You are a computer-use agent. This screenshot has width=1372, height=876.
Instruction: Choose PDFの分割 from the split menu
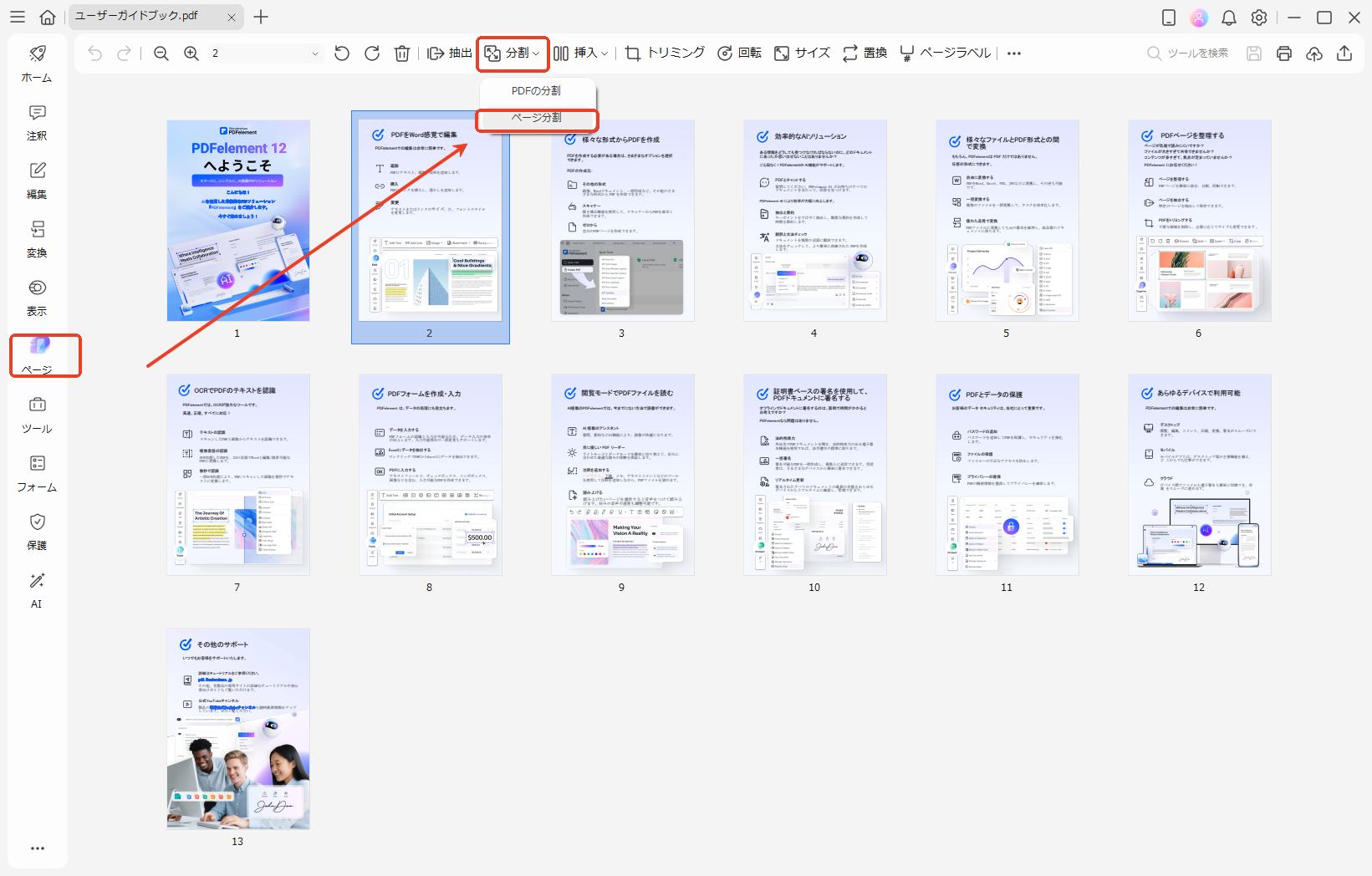tap(537, 90)
